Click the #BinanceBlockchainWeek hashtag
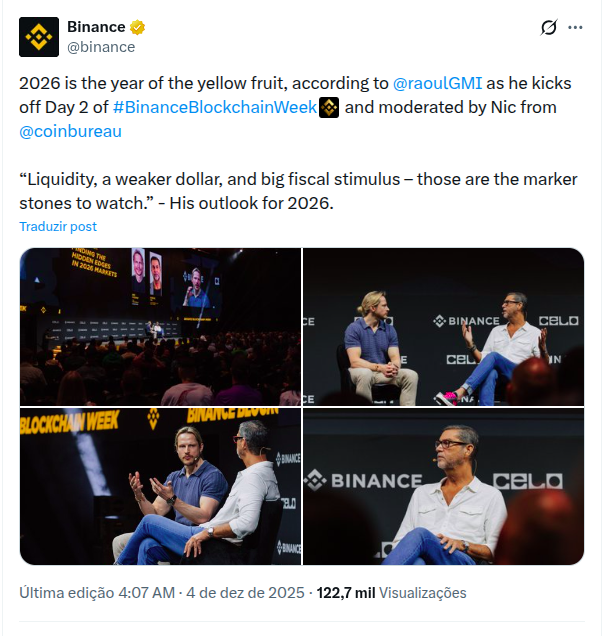605x636 pixels. (215, 107)
